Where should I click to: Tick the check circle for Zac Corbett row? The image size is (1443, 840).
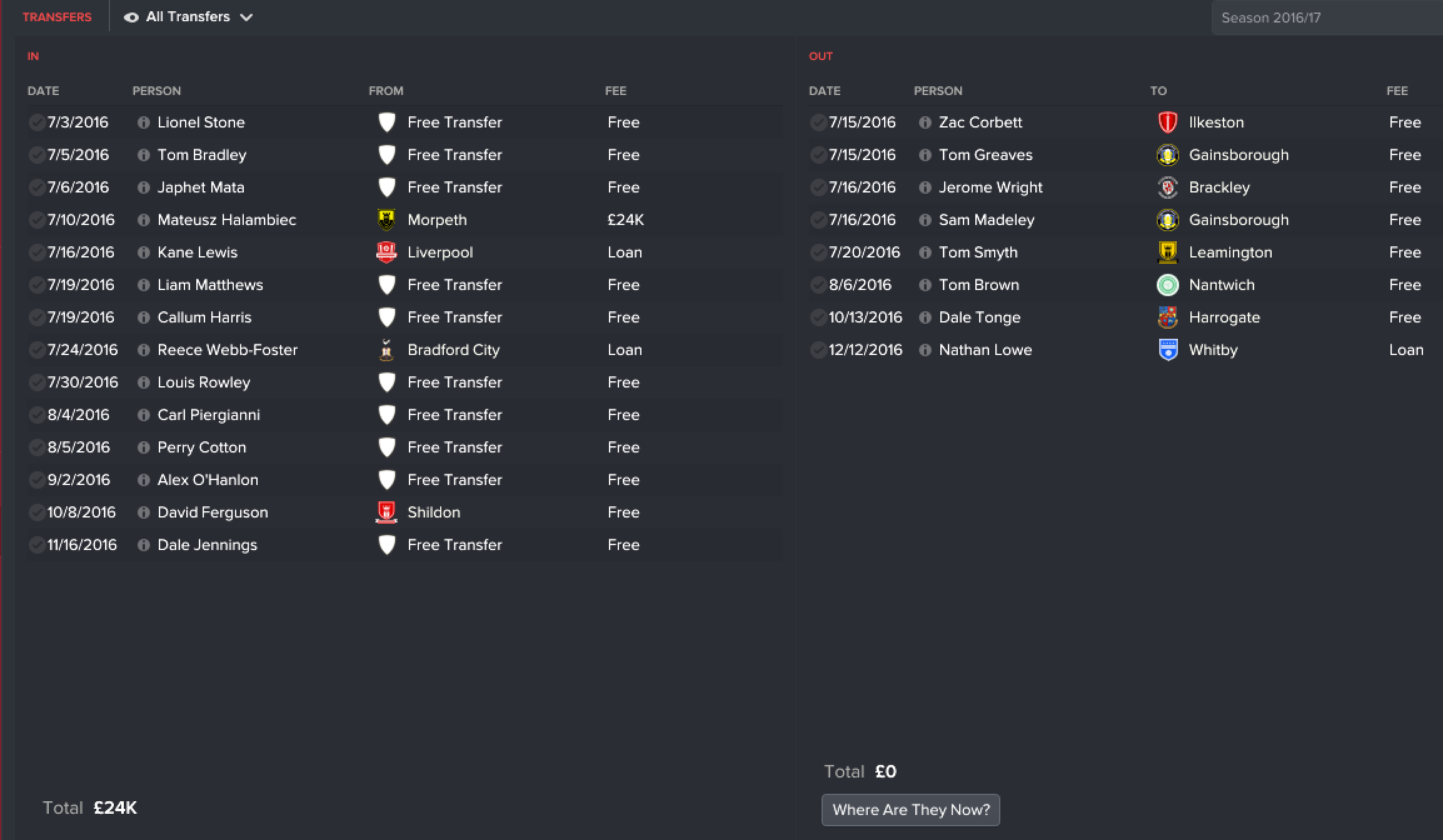click(818, 122)
